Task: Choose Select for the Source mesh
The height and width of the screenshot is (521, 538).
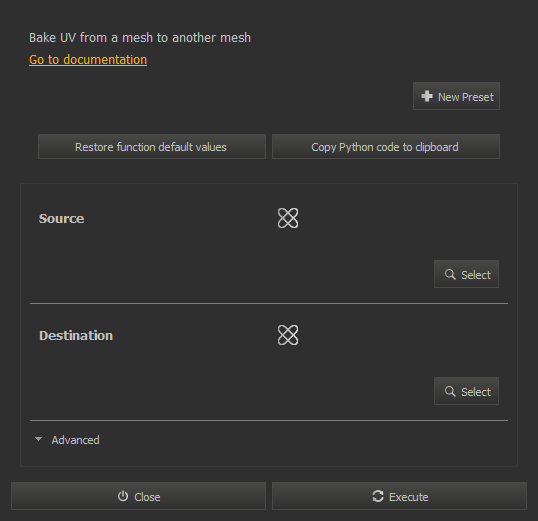Action: click(x=466, y=274)
